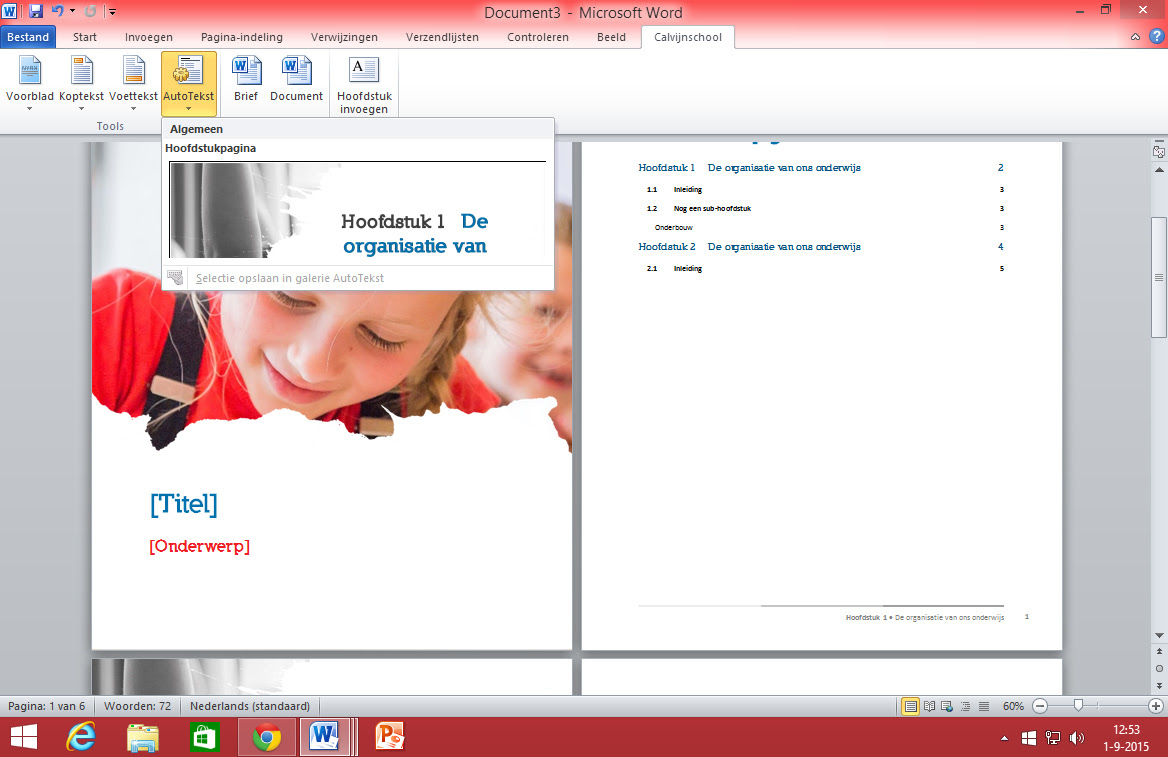Click Hoofdstuk 1 entry in table of contents
1168x757 pixels.
[821, 168]
